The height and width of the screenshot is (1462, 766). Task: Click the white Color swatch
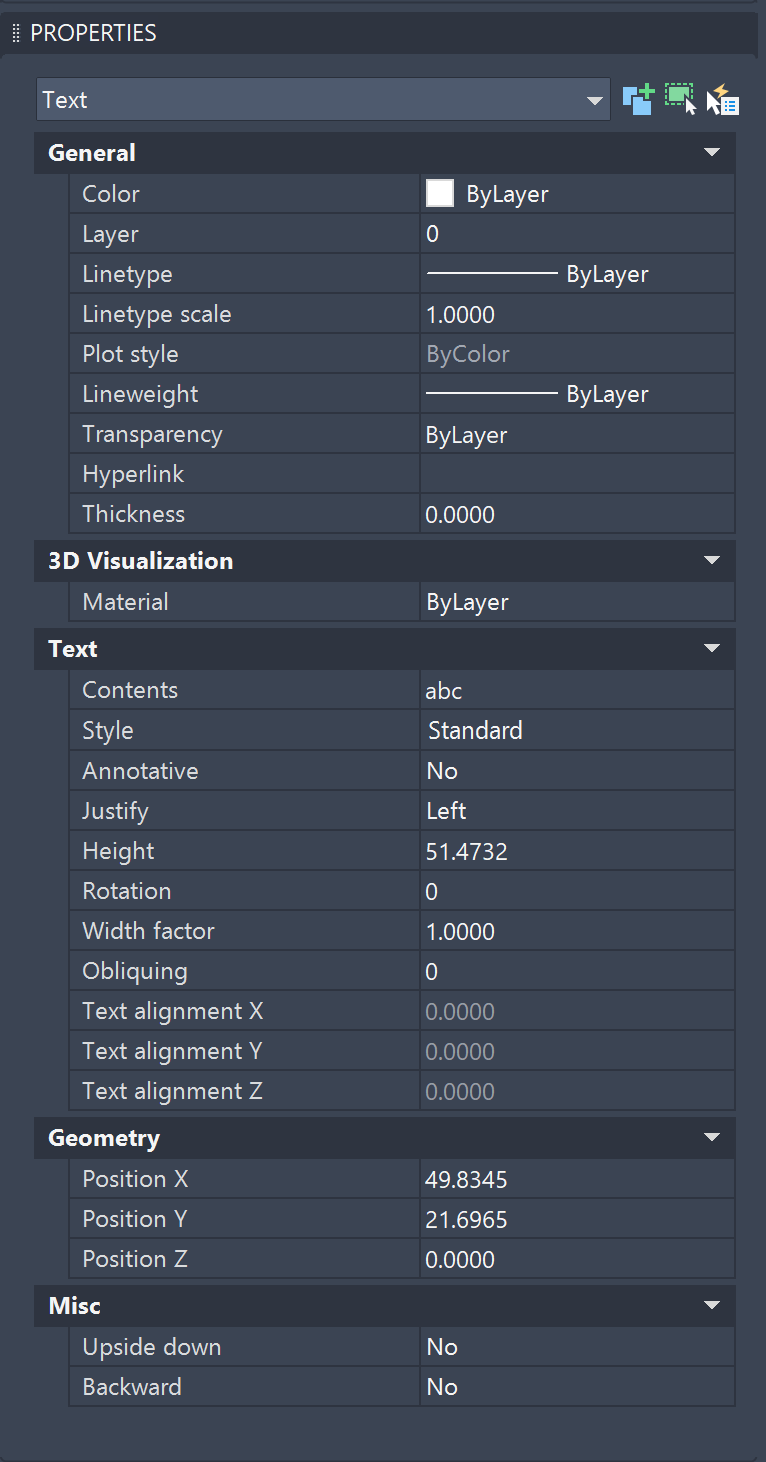coord(437,193)
